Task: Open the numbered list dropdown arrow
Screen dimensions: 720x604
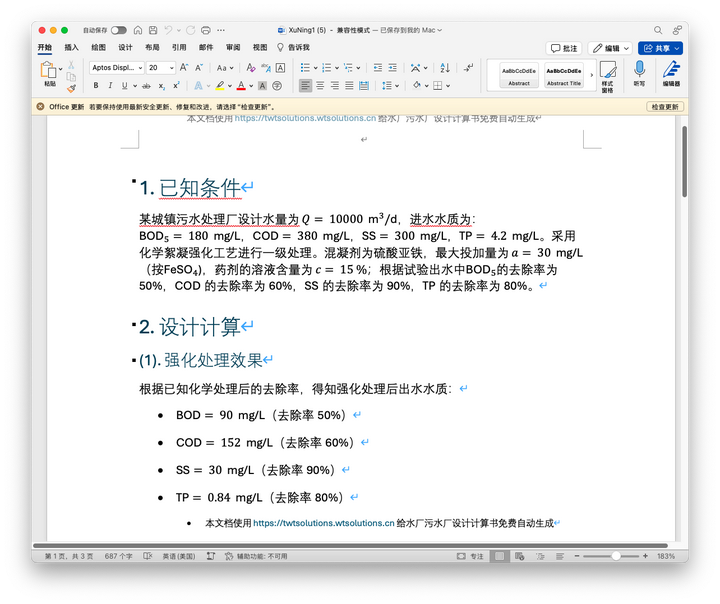Action: [x=337, y=68]
